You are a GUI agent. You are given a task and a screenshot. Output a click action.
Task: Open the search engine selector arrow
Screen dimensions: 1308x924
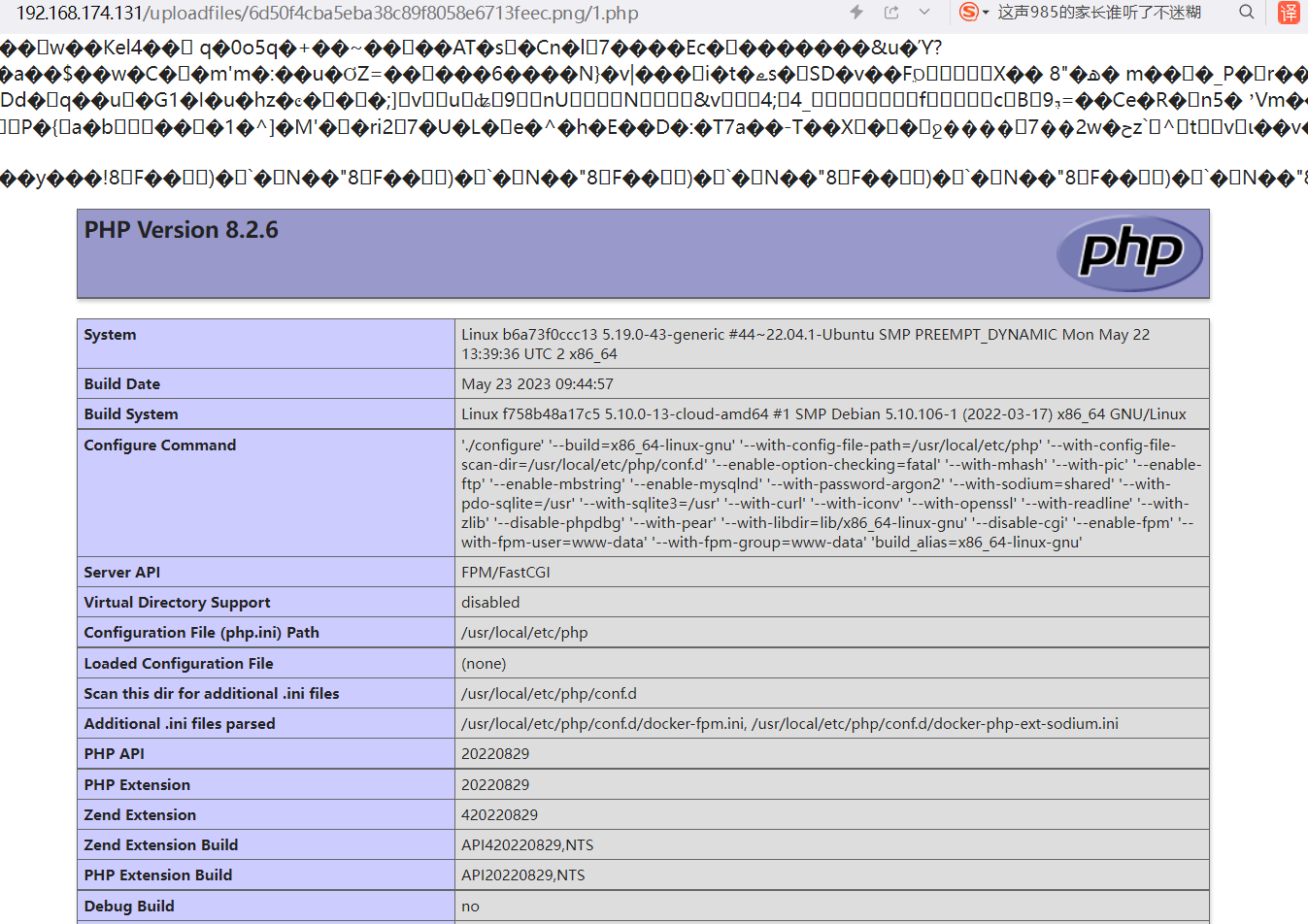(986, 13)
